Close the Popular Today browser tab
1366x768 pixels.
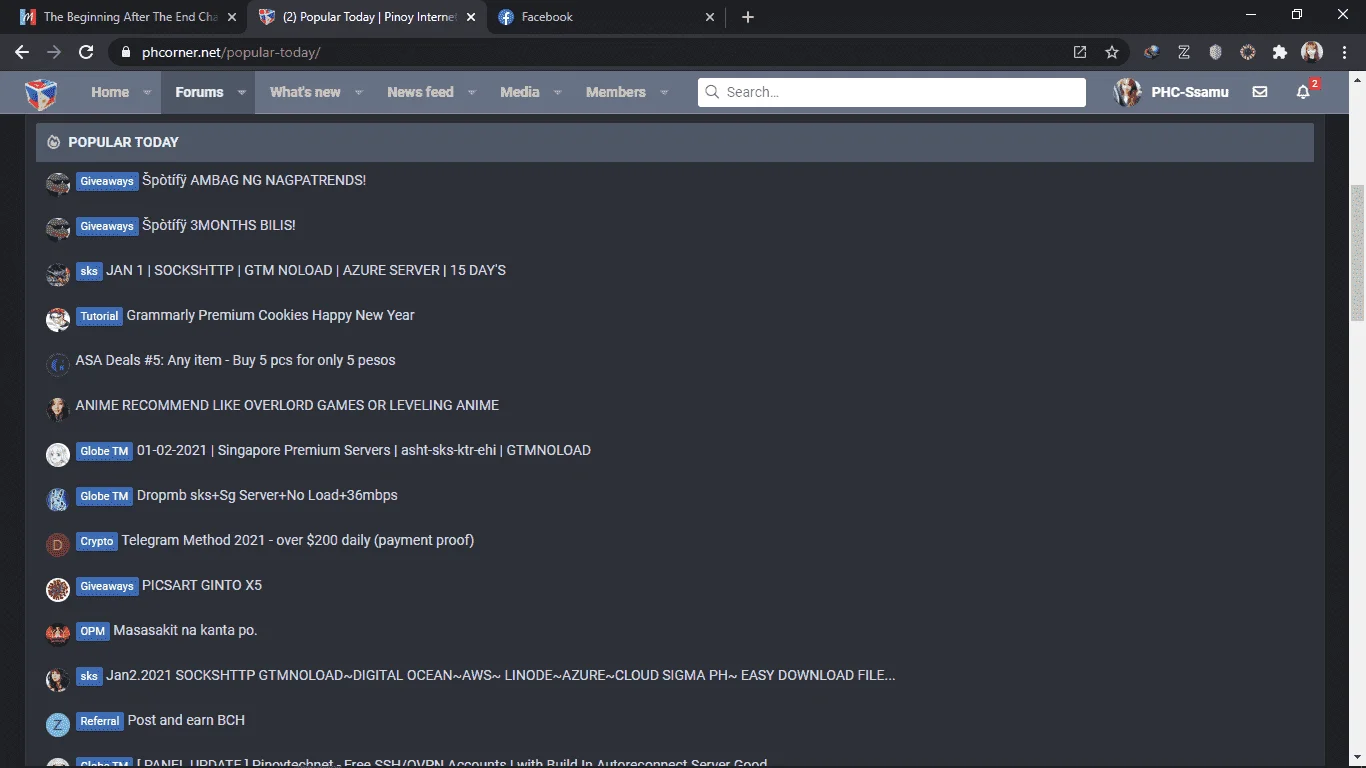point(471,17)
